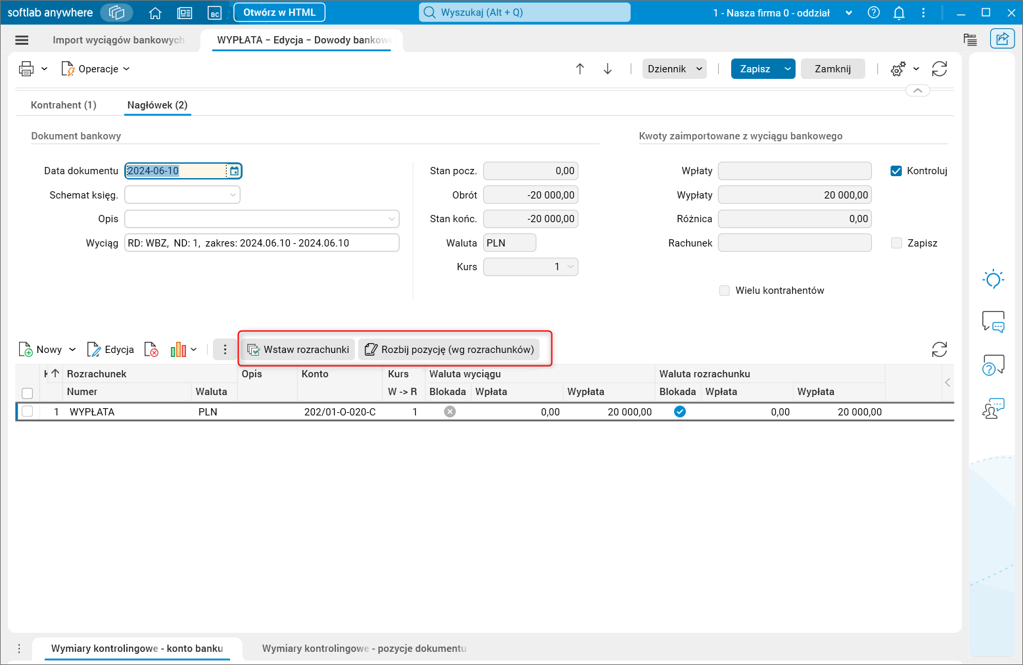Expand the settings gear dropdown arrow

(916, 69)
